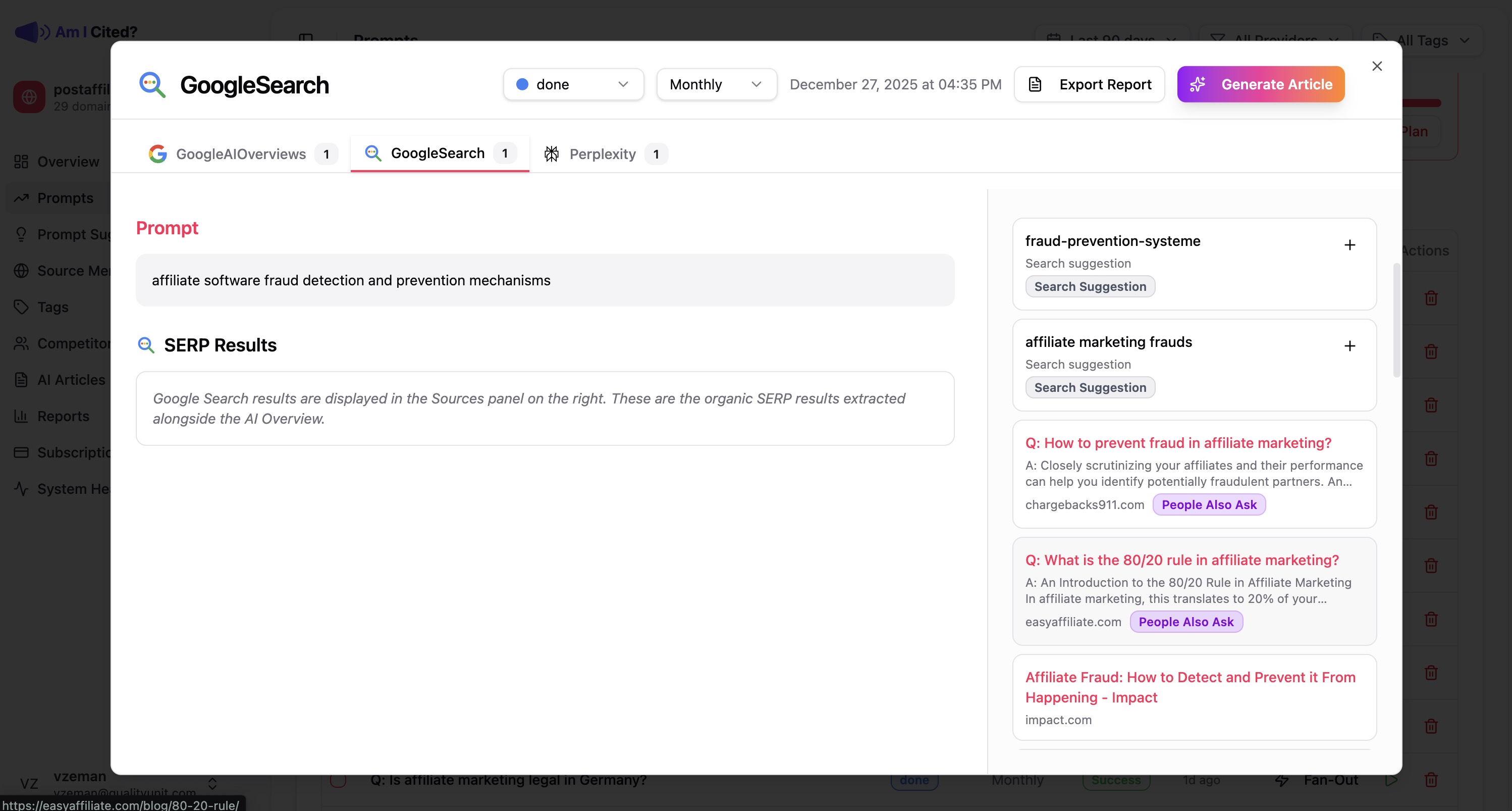This screenshot has width=1512, height=811.
Task: Open the Overview section in the sidebar
Action: pos(67,162)
